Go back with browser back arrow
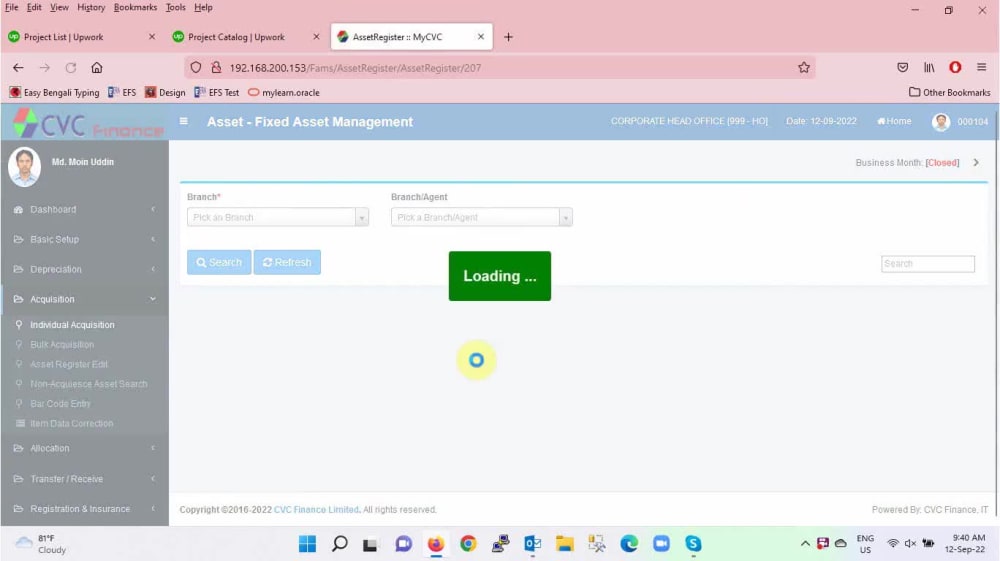Viewport: 1000px width, 561px height. [18, 68]
